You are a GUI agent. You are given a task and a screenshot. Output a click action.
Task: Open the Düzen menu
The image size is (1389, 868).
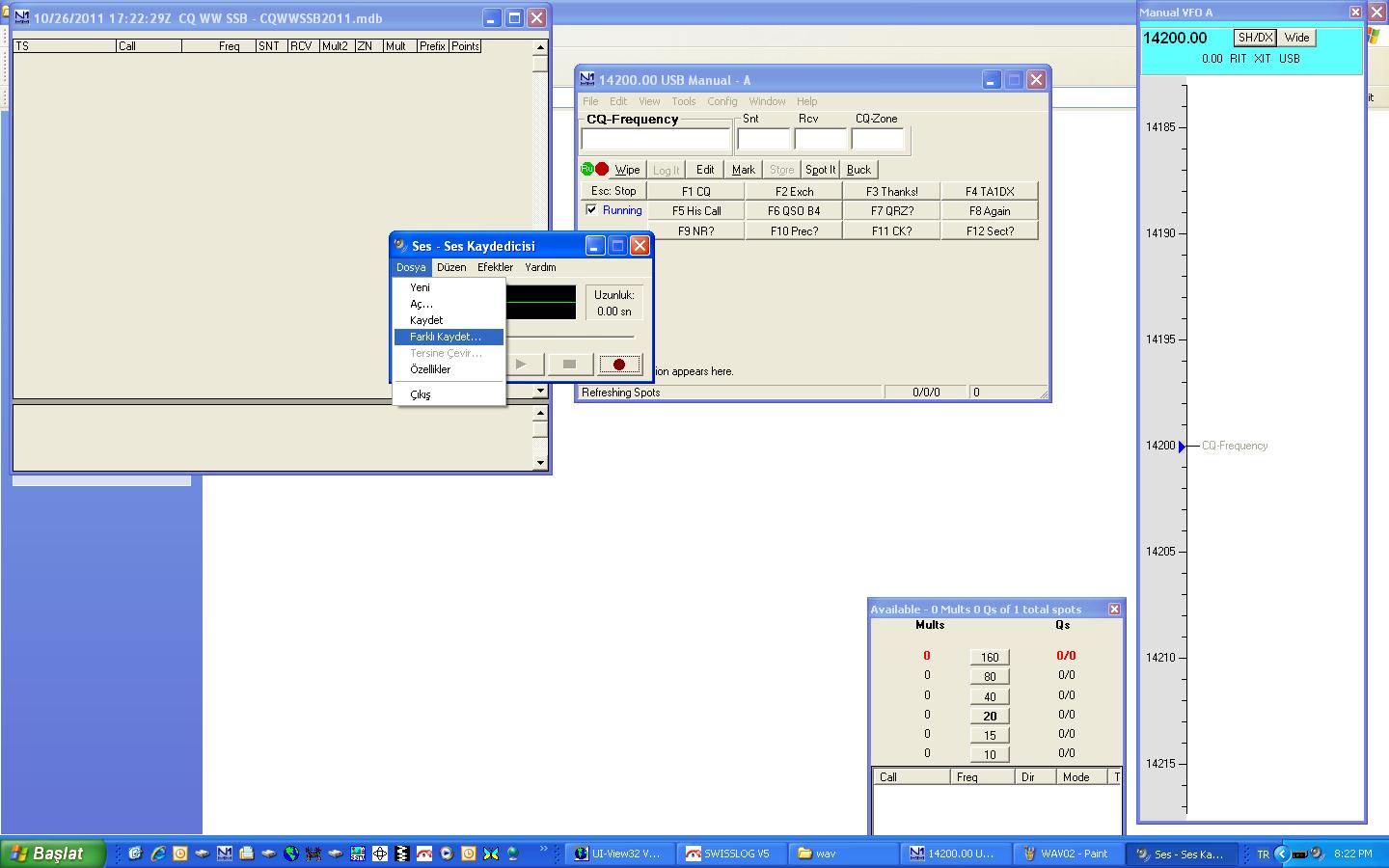tap(450, 267)
